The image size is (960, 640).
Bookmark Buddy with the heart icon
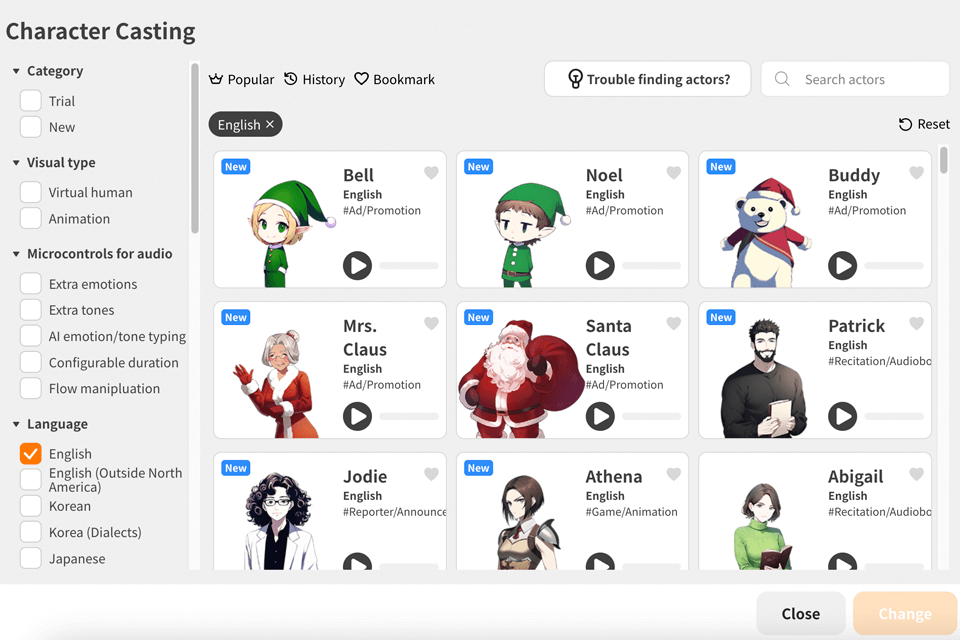tap(916, 173)
